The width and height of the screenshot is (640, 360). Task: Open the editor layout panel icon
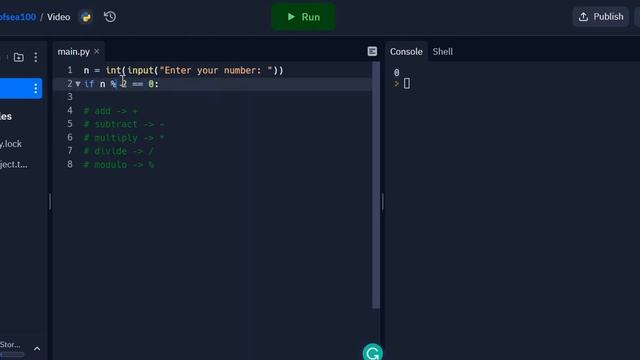[x=372, y=51]
